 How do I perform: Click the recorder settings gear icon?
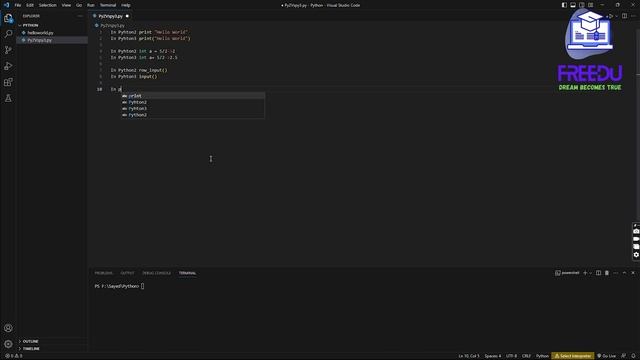coord(636,255)
